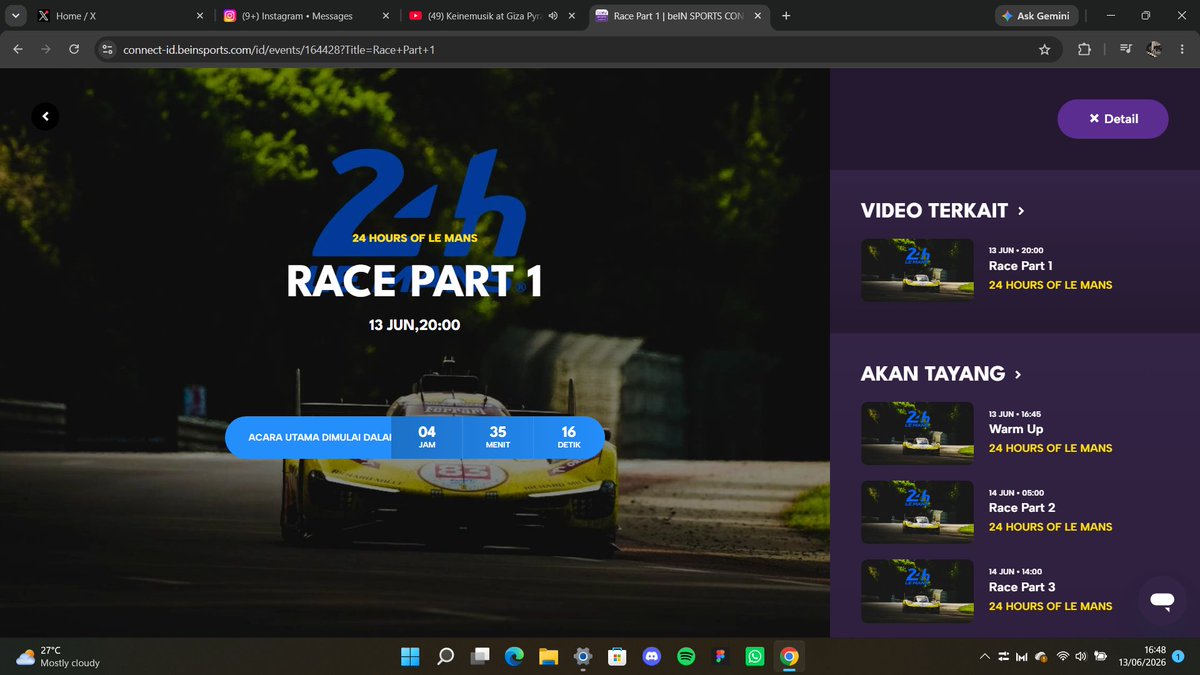Close the Home / X tab
1200x675 pixels.
pos(200,16)
